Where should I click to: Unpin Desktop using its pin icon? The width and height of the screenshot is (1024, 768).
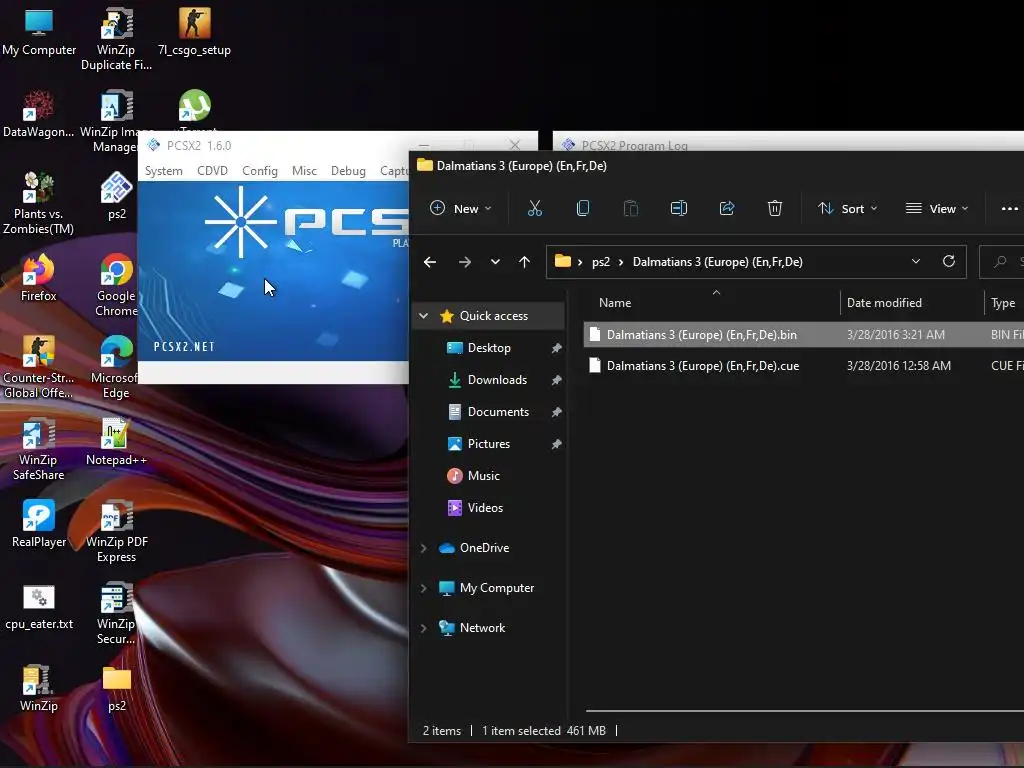556,348
